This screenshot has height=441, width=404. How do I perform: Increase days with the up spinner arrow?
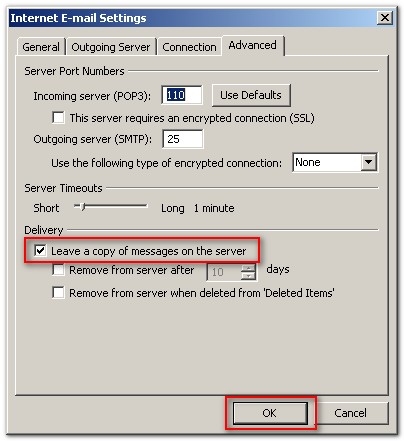tap(248, 268)
